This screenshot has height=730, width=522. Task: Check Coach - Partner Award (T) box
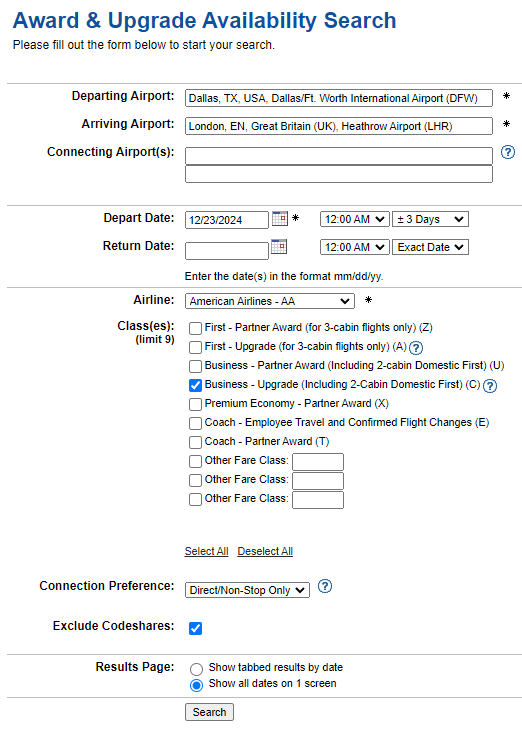pyautogui.click(x=196, y=442)
